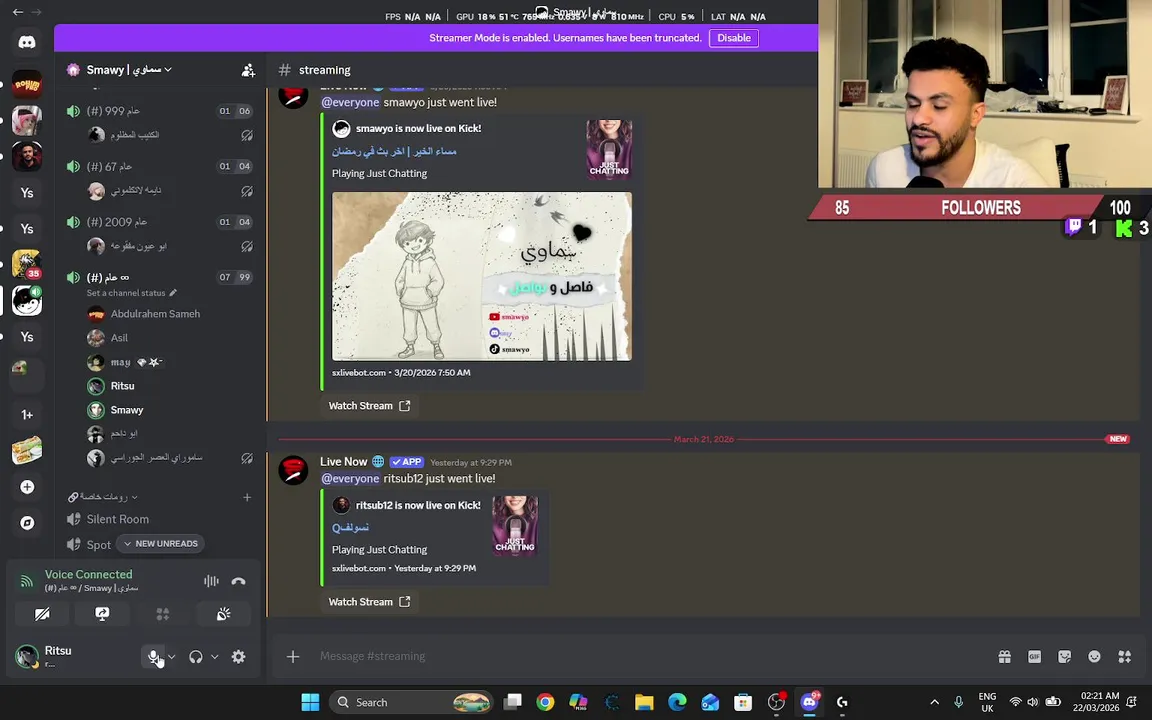This screenshot has width=1152, height=720.
Task: Open voice connection status signal icon
Action: point(26,581)
